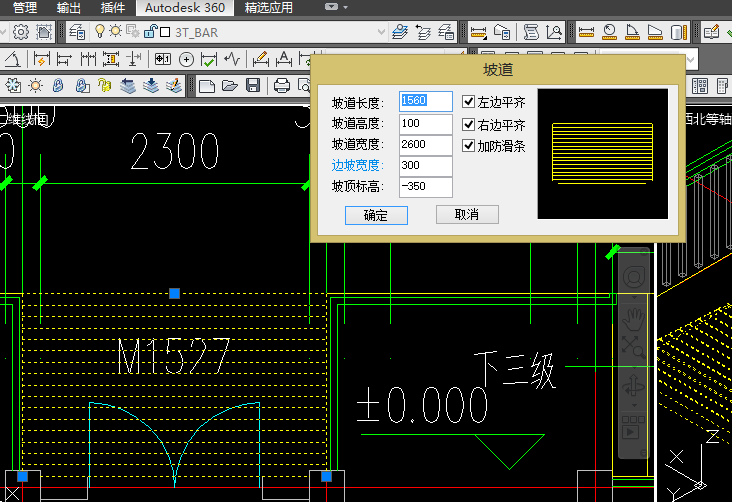This screenshot has height=502, width=732.
Task: Click the Dimension Text Edit icon
Action: point(283,59)
